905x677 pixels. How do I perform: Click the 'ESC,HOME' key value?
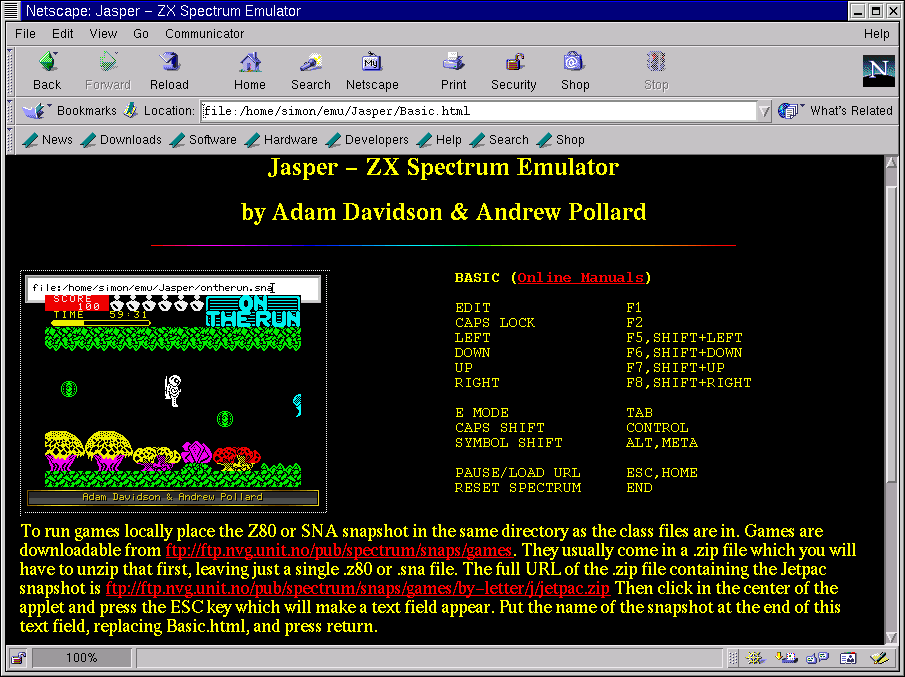coord(662,473)
